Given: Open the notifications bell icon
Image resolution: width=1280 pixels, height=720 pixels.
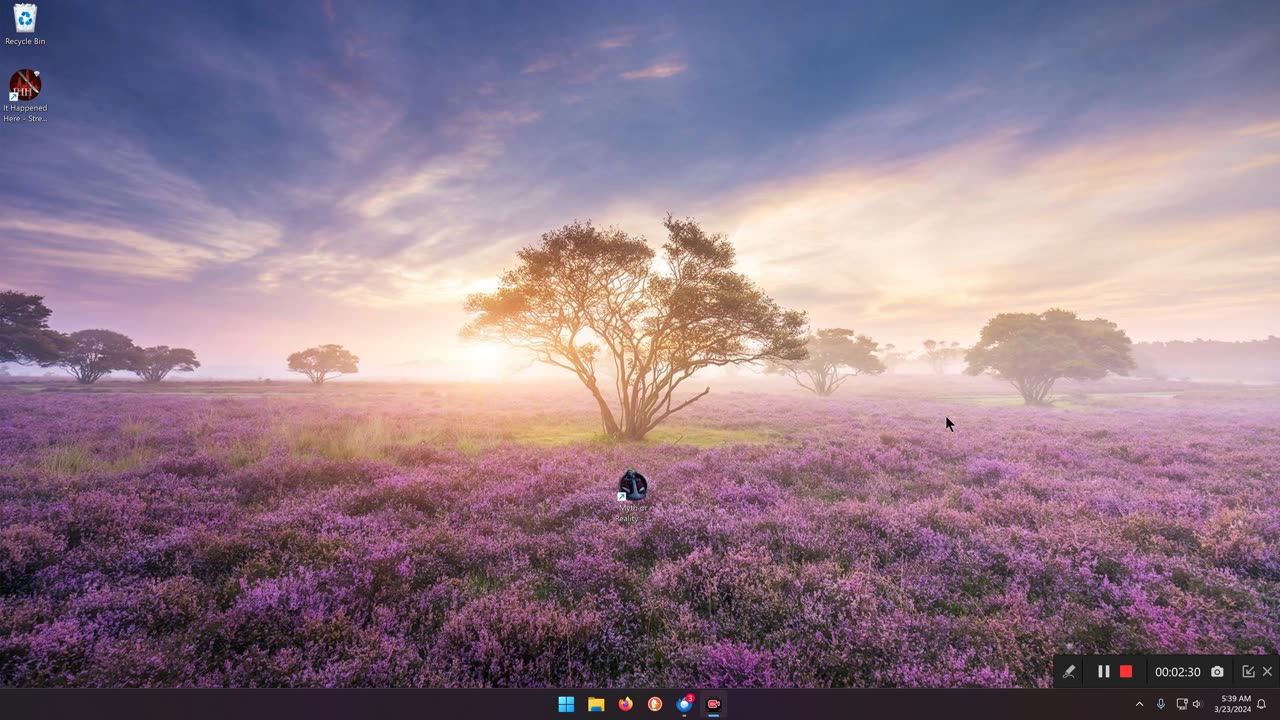Looking at the screenshot, I should tap(1261, 704).
